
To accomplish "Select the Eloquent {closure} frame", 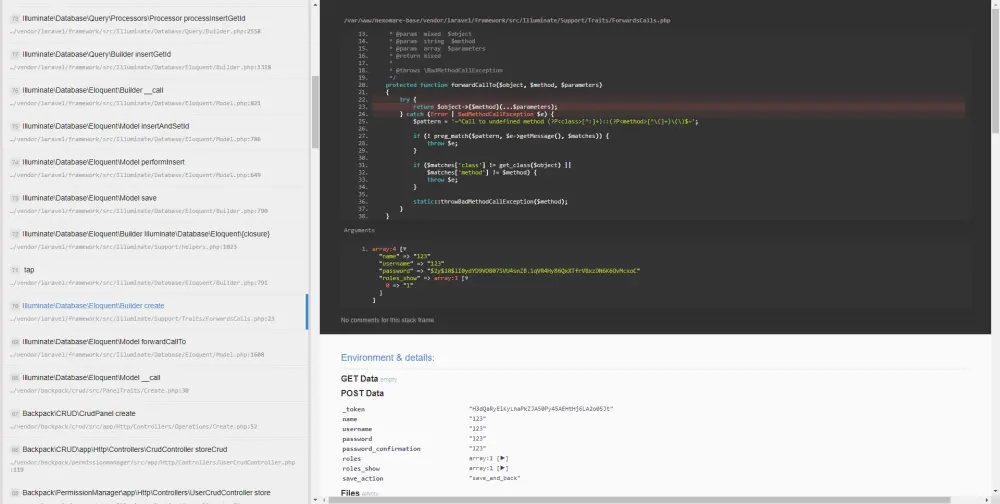I will (x=156, y=240).
